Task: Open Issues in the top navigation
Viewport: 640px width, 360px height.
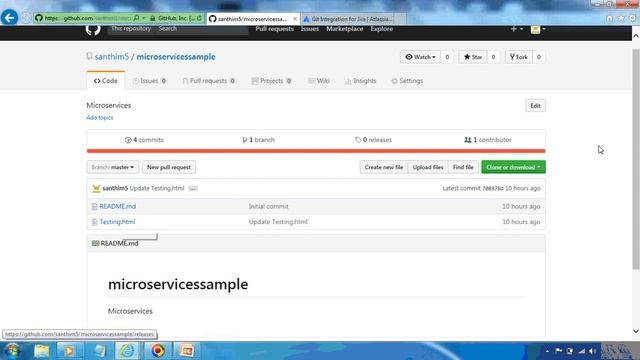Action: coord(310,29)
